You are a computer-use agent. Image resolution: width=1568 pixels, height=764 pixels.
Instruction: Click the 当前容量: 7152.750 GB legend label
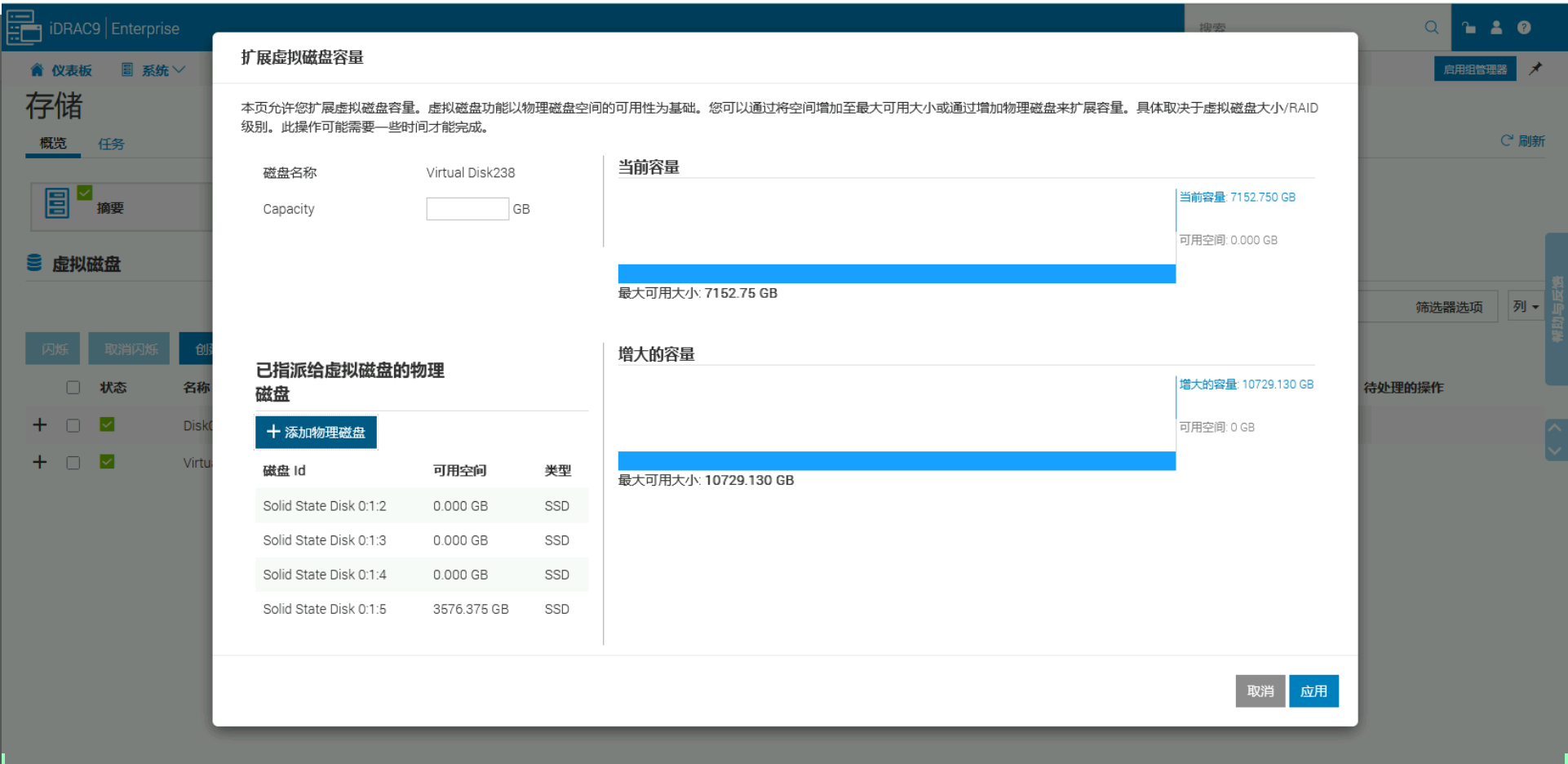[1237, 197]
